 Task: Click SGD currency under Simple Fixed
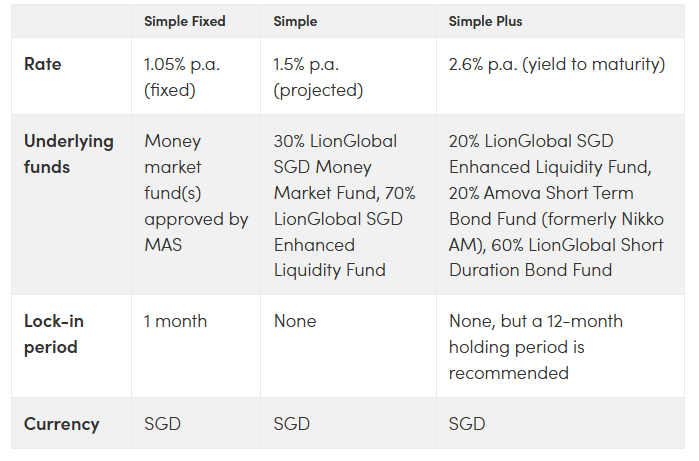pos(162,424)
